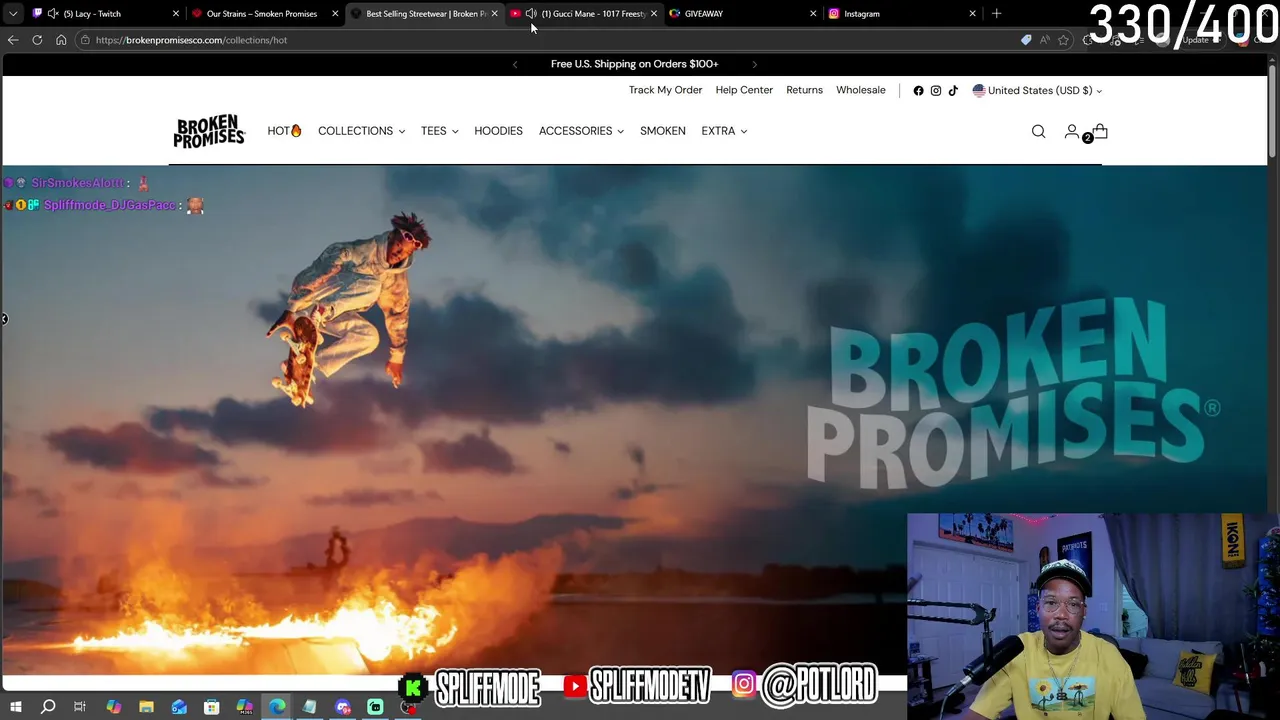Close the GIVEAWAY tab
The image size is (1280, 720).
(813, 14)
